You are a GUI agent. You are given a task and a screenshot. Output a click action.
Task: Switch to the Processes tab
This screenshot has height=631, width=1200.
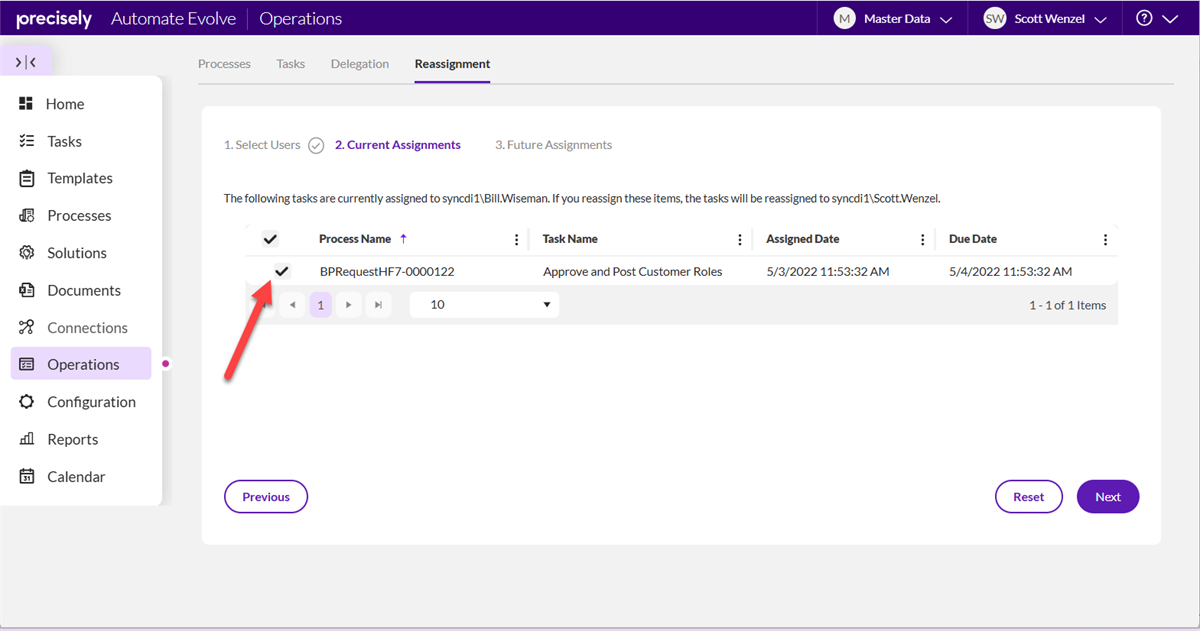pos(224,64)
